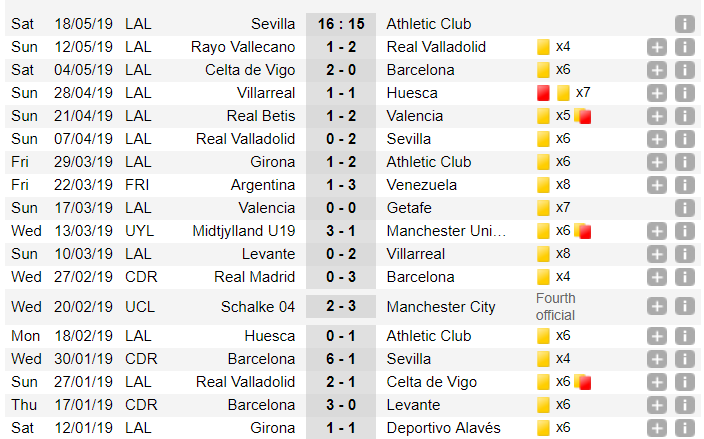704x439 pixels.
Task: View info icon for Valencia vs Getafe
Action: coord(684,208)
